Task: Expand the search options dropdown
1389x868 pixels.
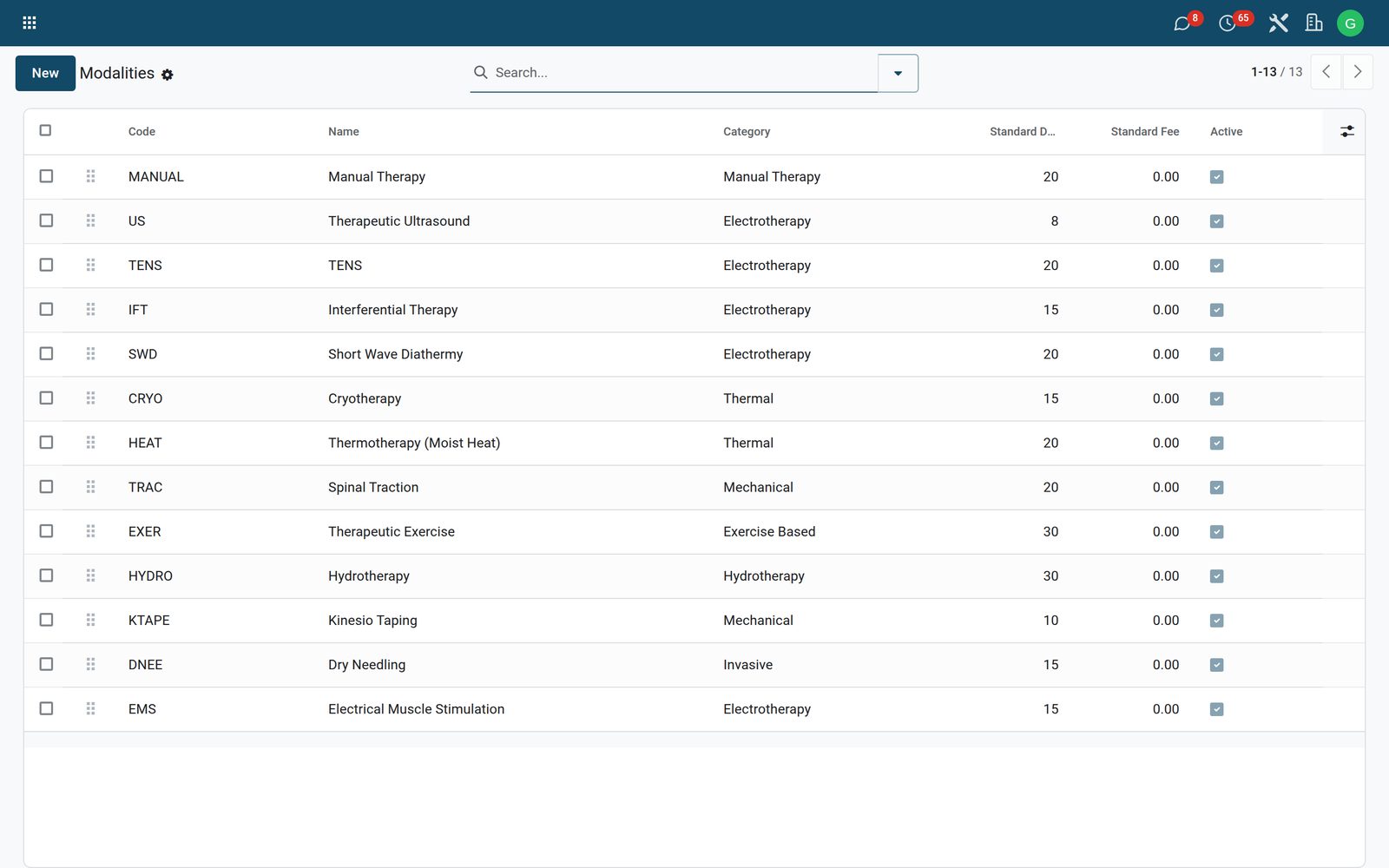Action: pos(898,73)
